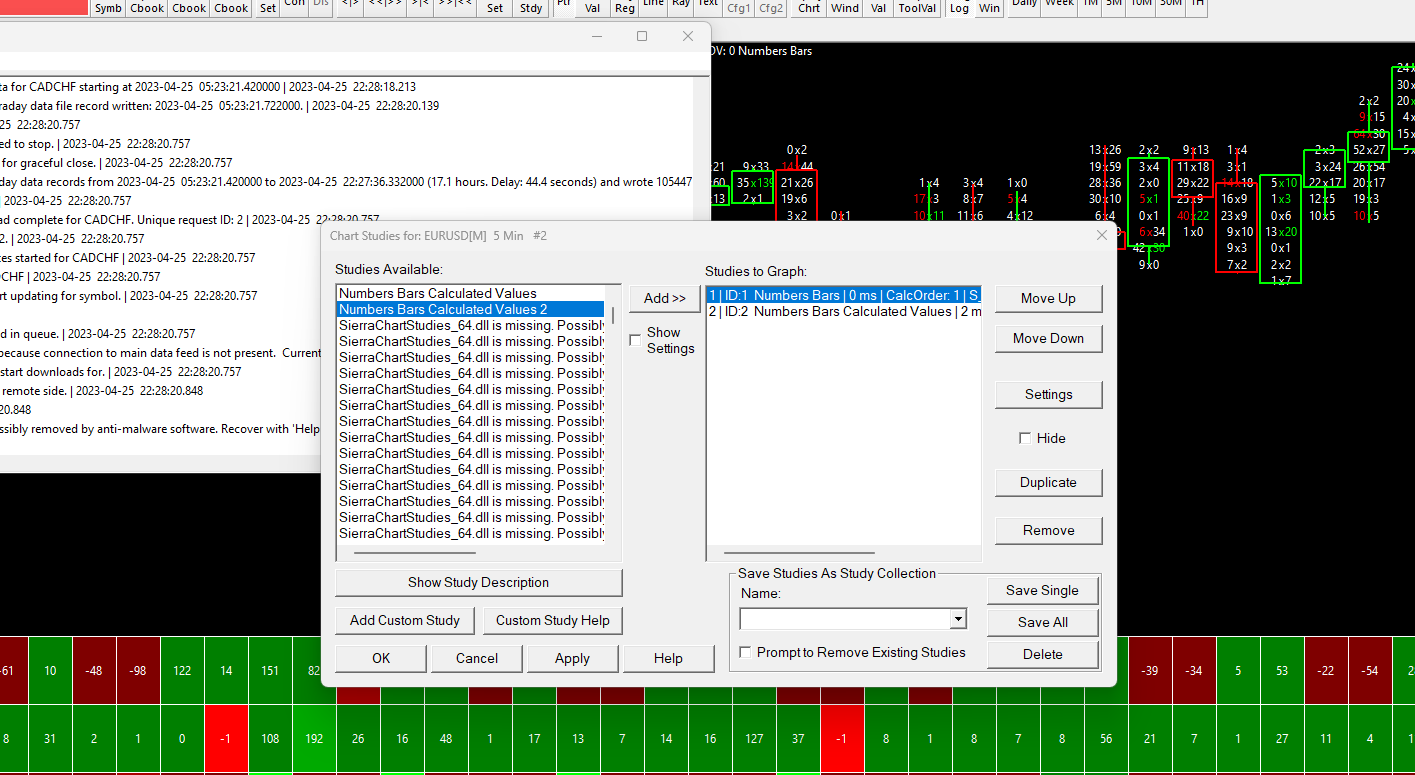The image size is (1415, 775).
Task: Close the Chart Studies dialog
Action: click(x=1102, y=235)
